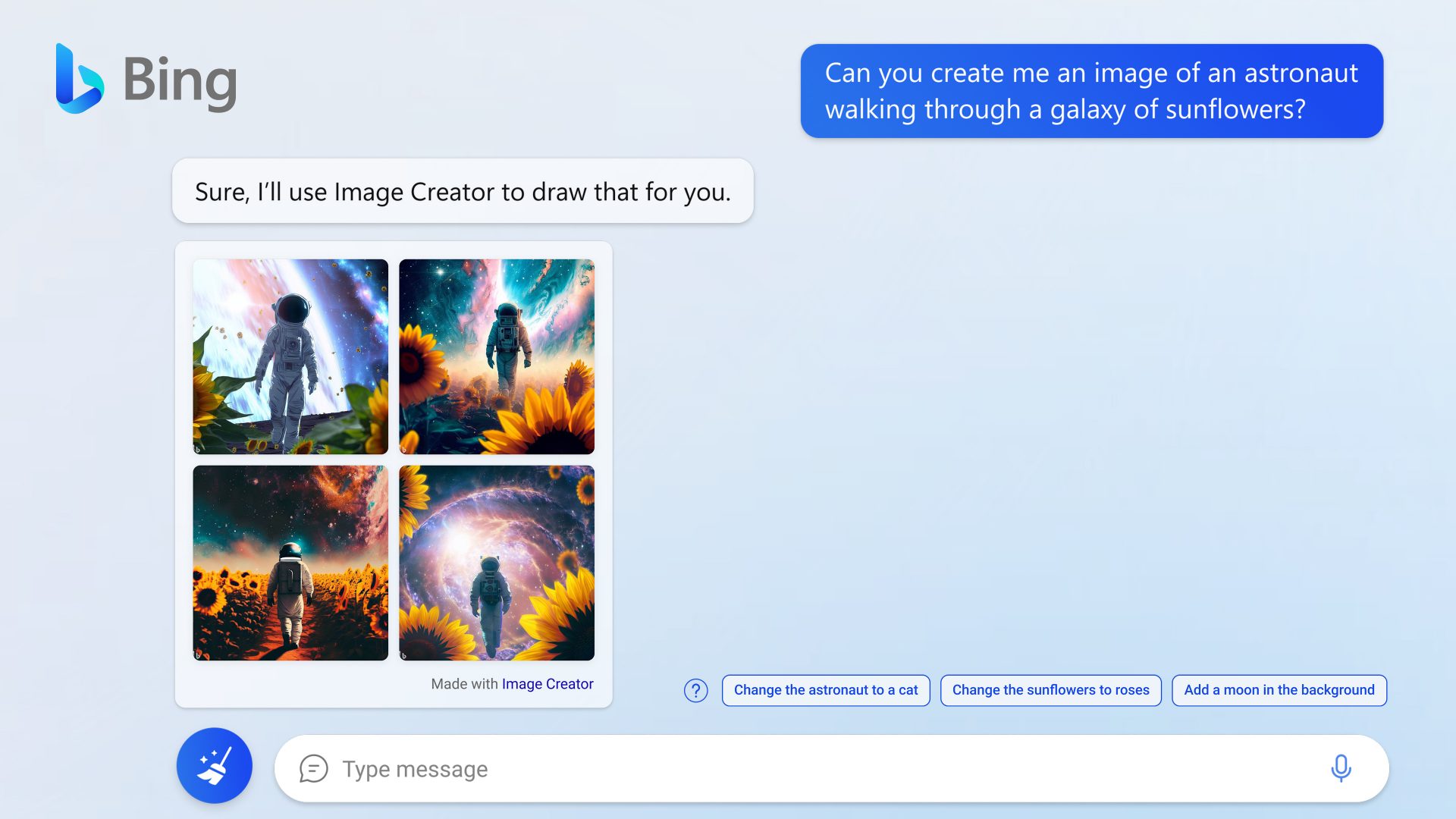Click Change the sunflowers to roses
This screenshot has width=1456, height=819.
[1049, 689]
